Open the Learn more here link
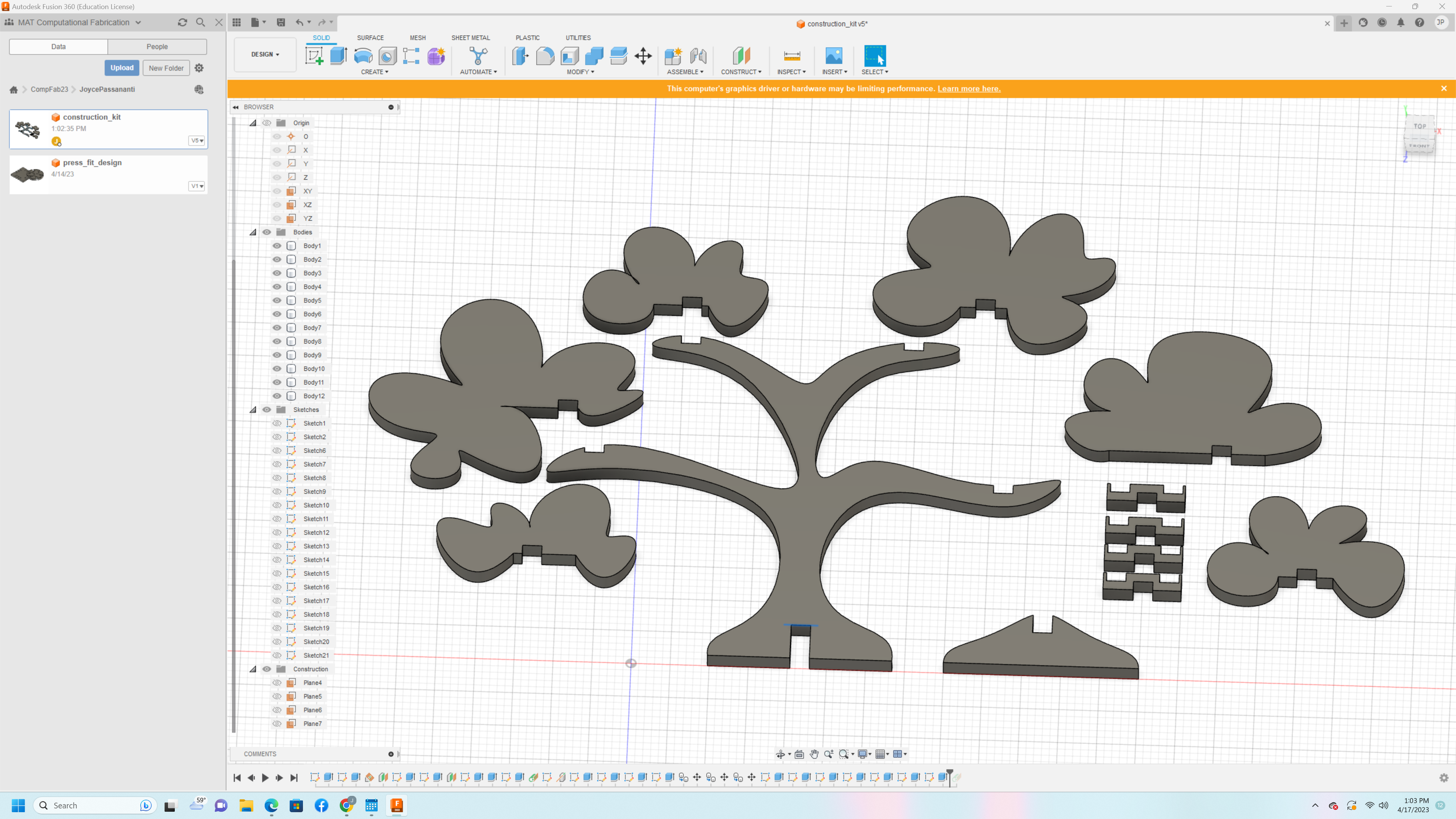 [x=969, y=89]
